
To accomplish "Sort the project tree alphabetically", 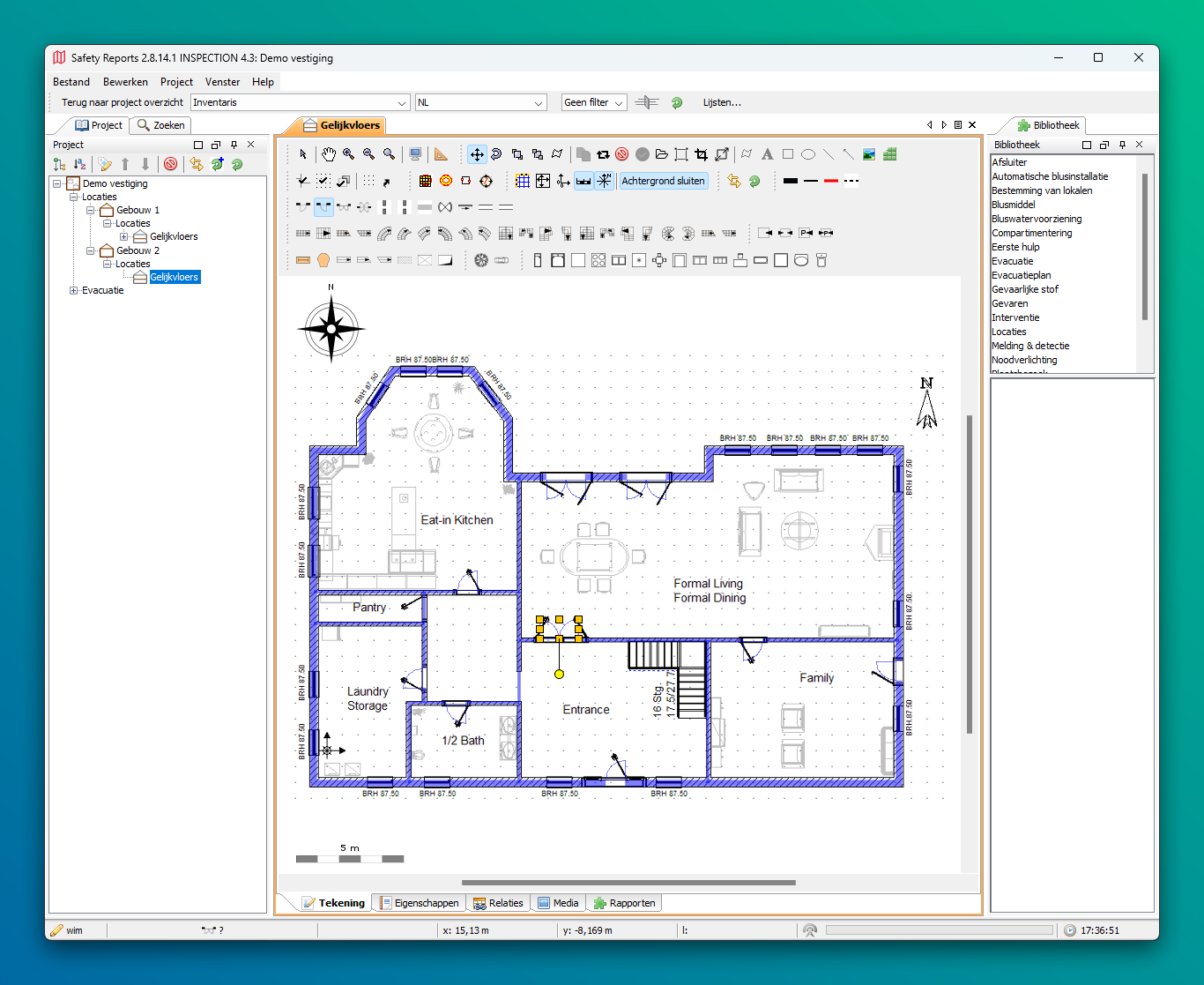I will (x=79, y=164).
